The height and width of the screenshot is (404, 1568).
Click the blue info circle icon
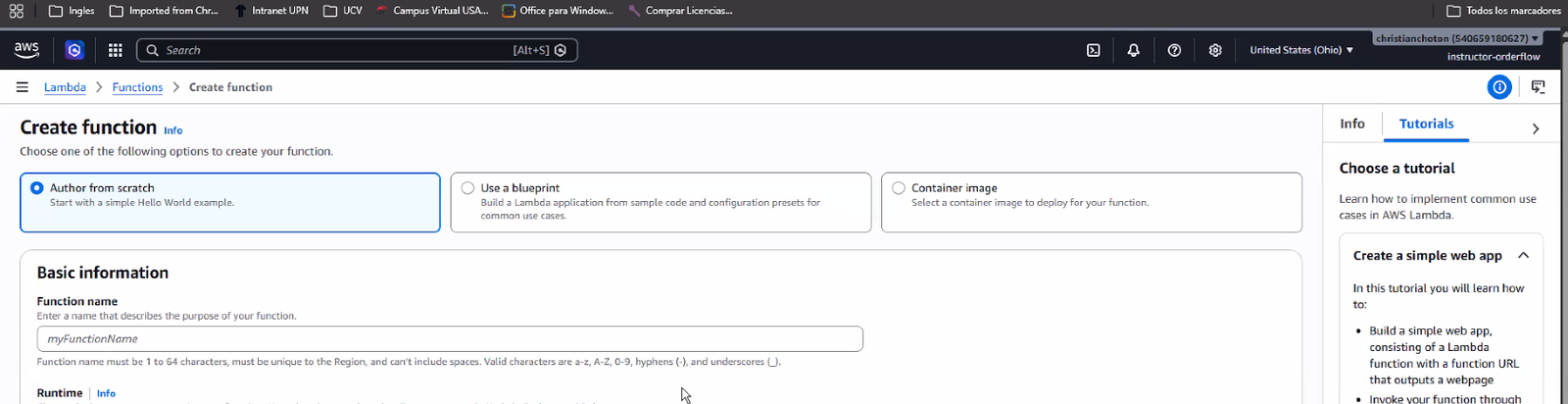[1499, 87]
